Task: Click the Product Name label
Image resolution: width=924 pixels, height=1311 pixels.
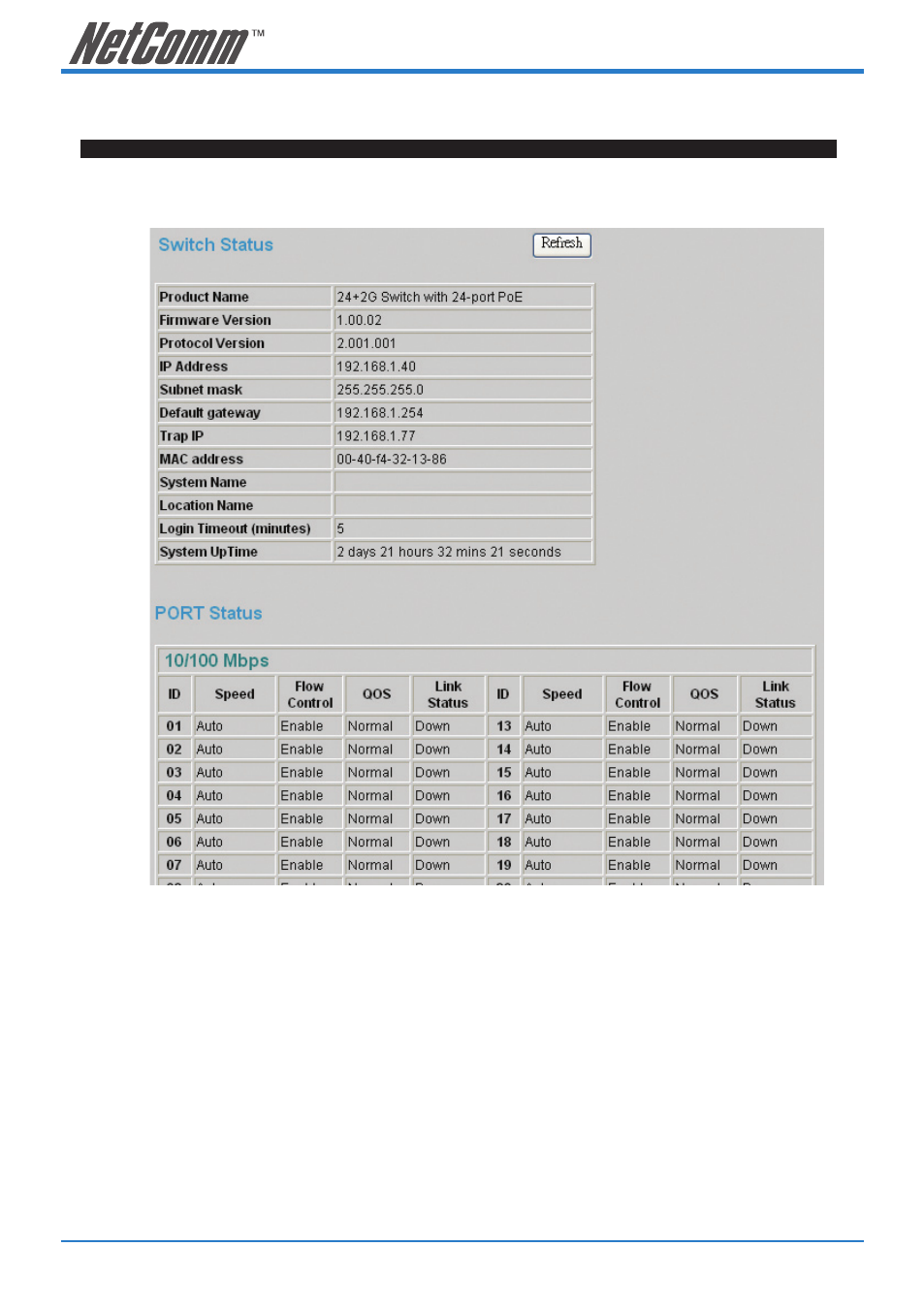Action: (204, 297)
